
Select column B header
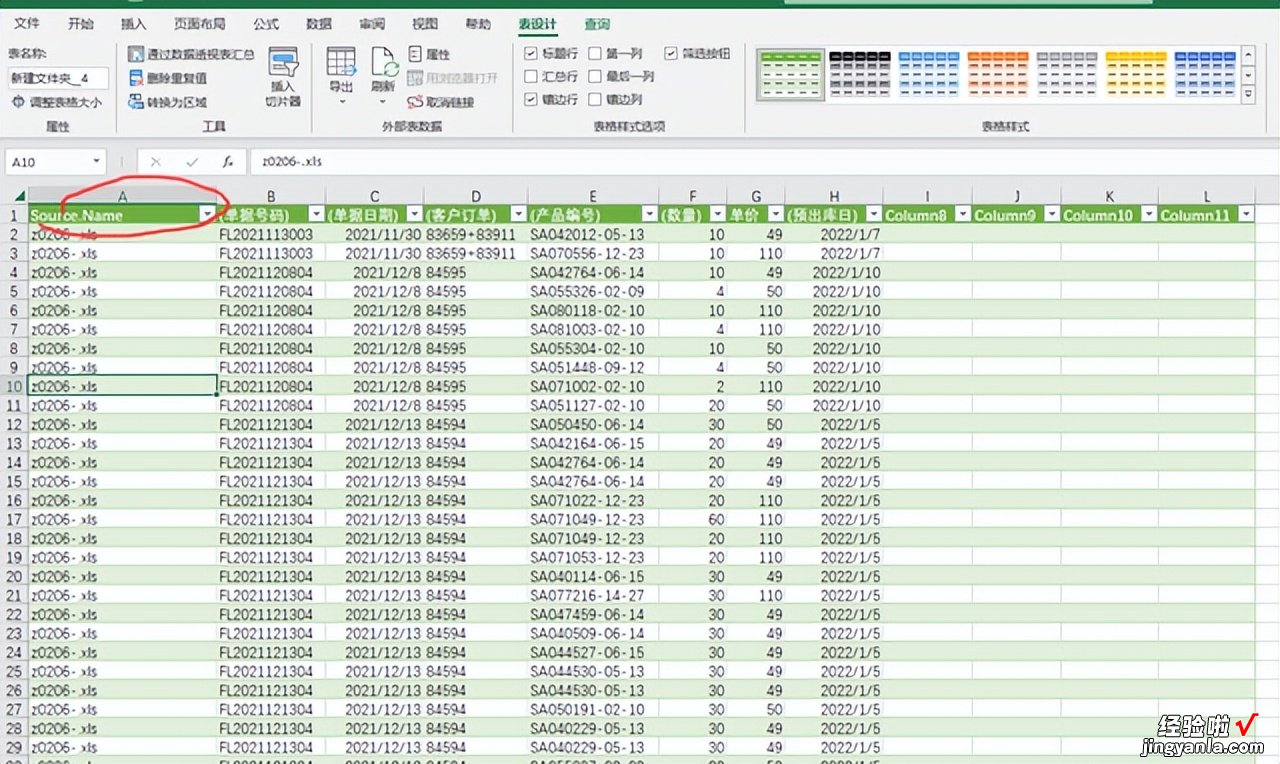click(271, 195)
